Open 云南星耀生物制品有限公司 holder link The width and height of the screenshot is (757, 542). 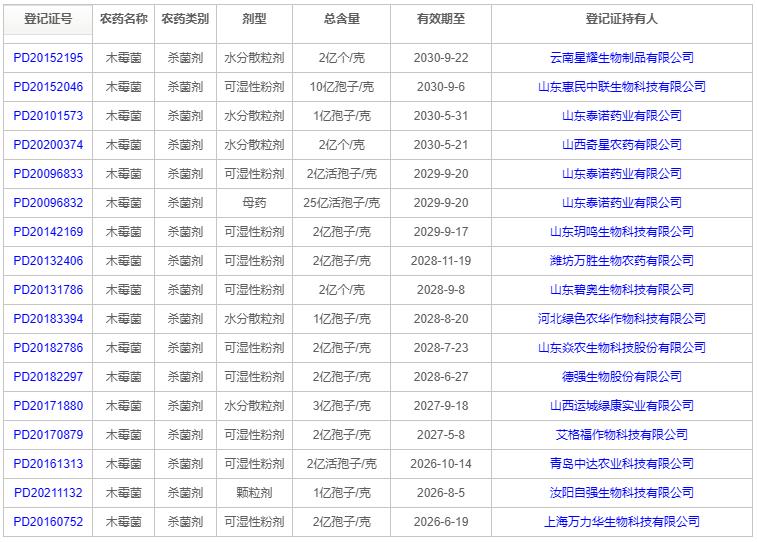pos(622,58)
